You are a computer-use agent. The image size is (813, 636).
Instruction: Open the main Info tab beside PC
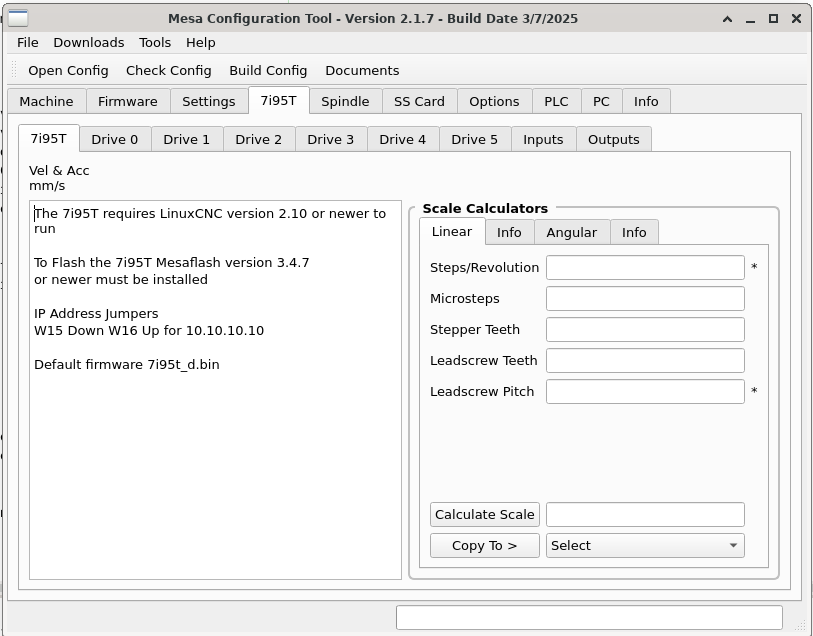[x=646, y=101]
